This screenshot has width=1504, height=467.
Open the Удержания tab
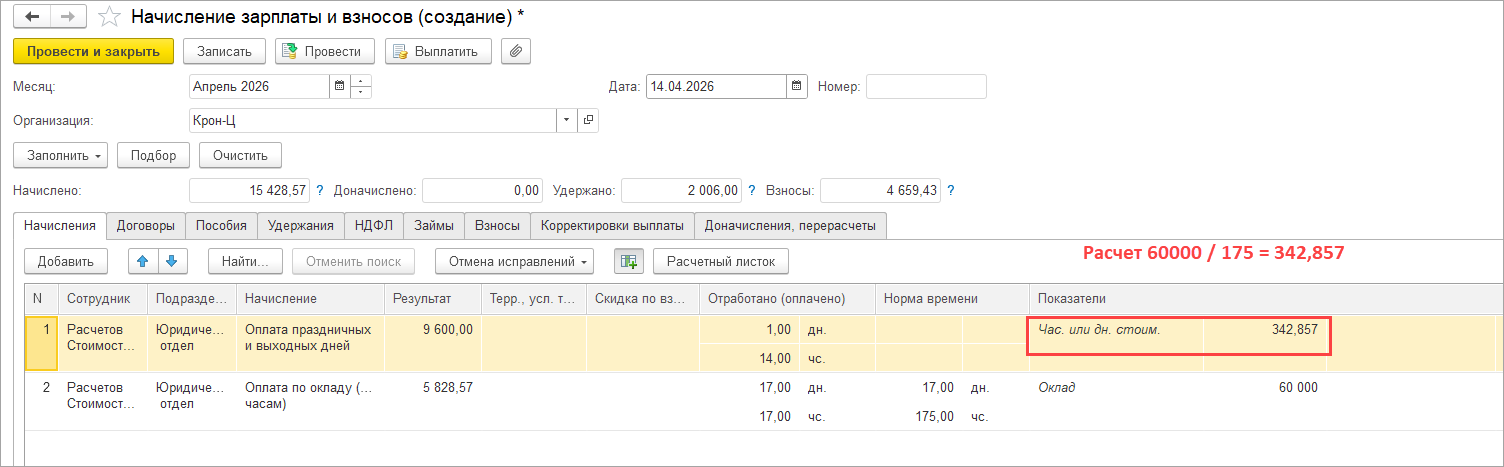click(301, 226)
